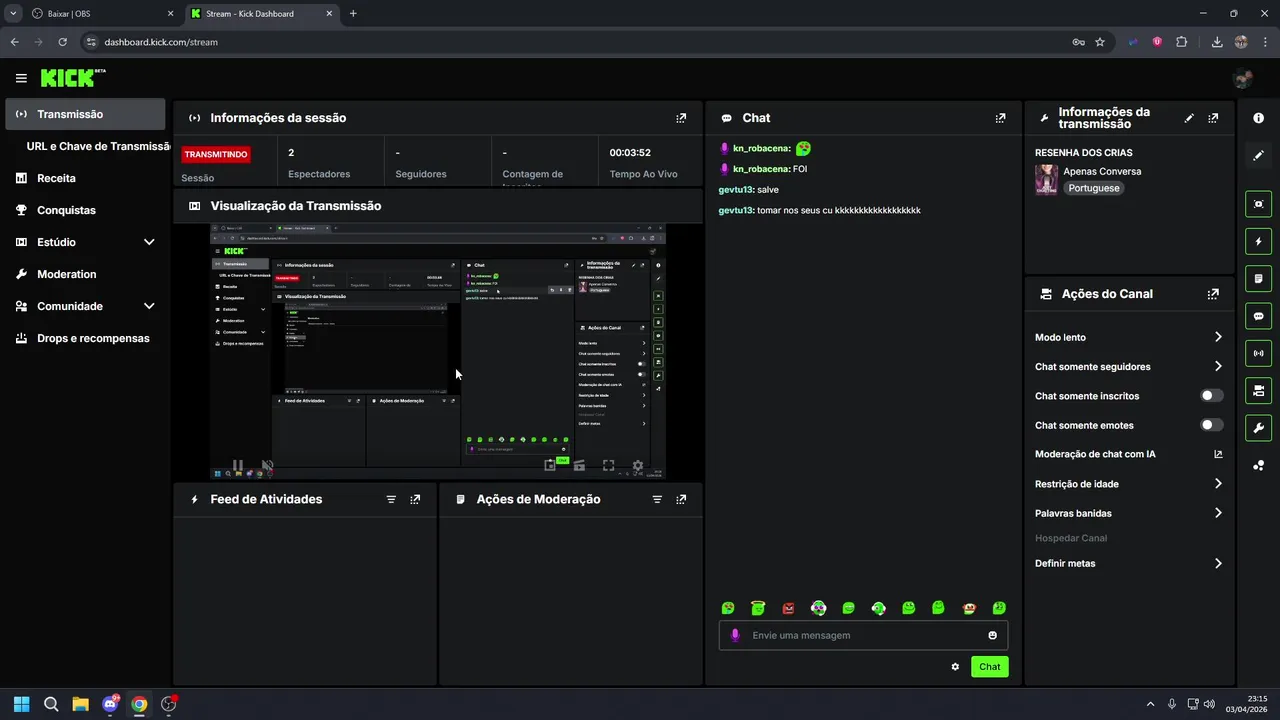This screenshot has width=1280, height=720.
Task: Open the browser tab search dropdown
Action: pos(13,14)
